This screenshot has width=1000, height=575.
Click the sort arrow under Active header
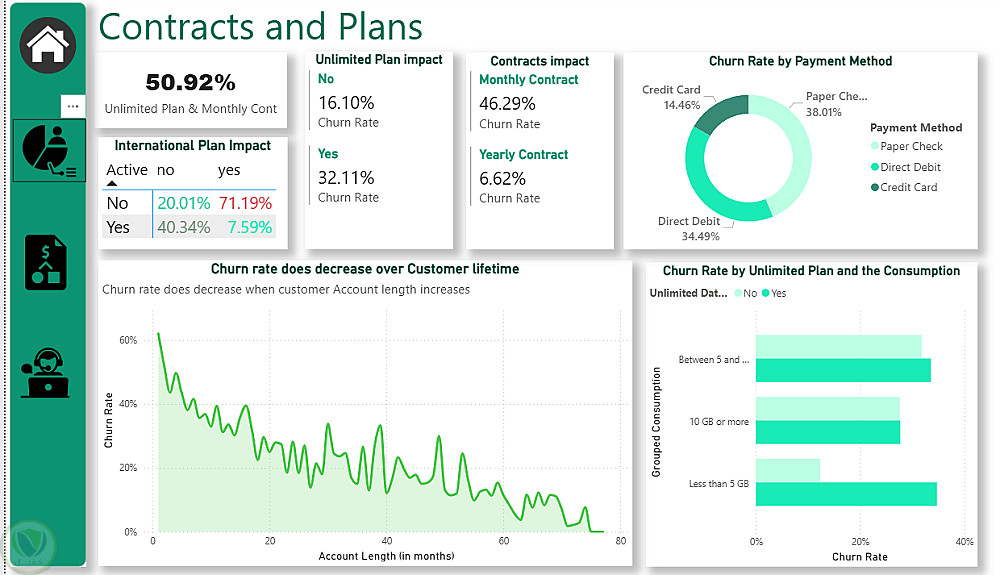click(112, 184)
